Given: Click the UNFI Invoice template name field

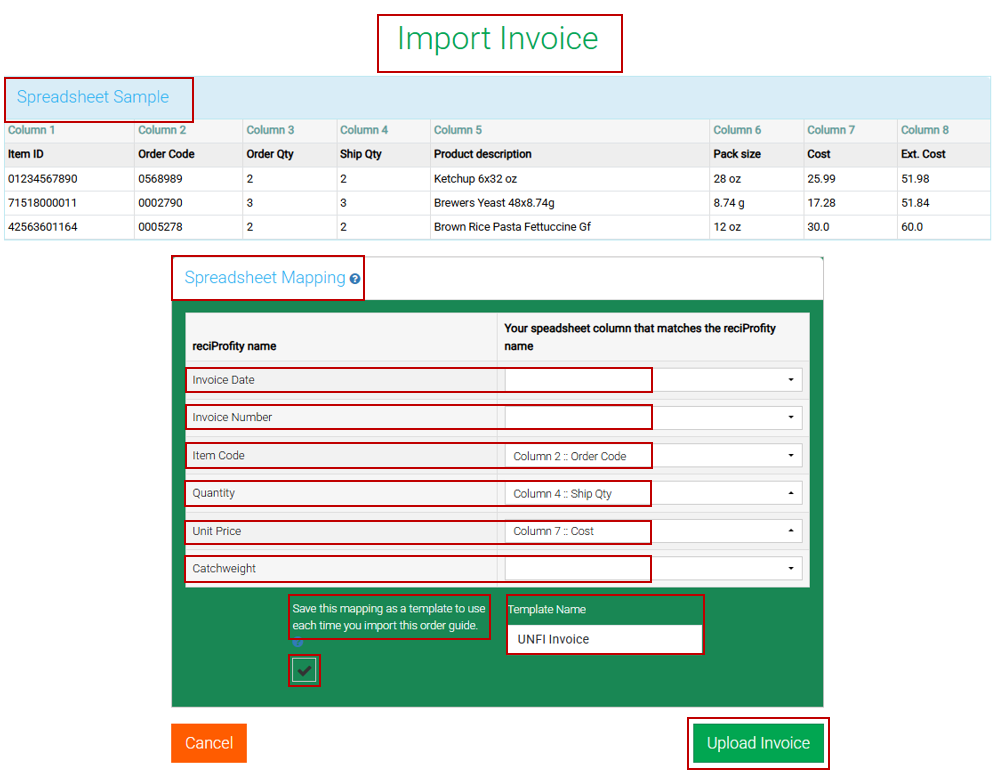Looking at the screenshot, I should tap(604, 639).
